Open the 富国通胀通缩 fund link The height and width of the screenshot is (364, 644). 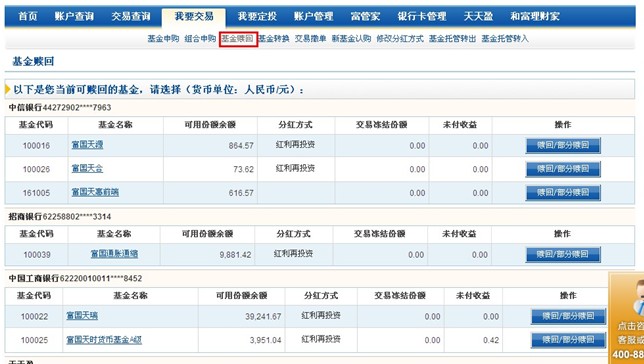(x=114, y=254)
